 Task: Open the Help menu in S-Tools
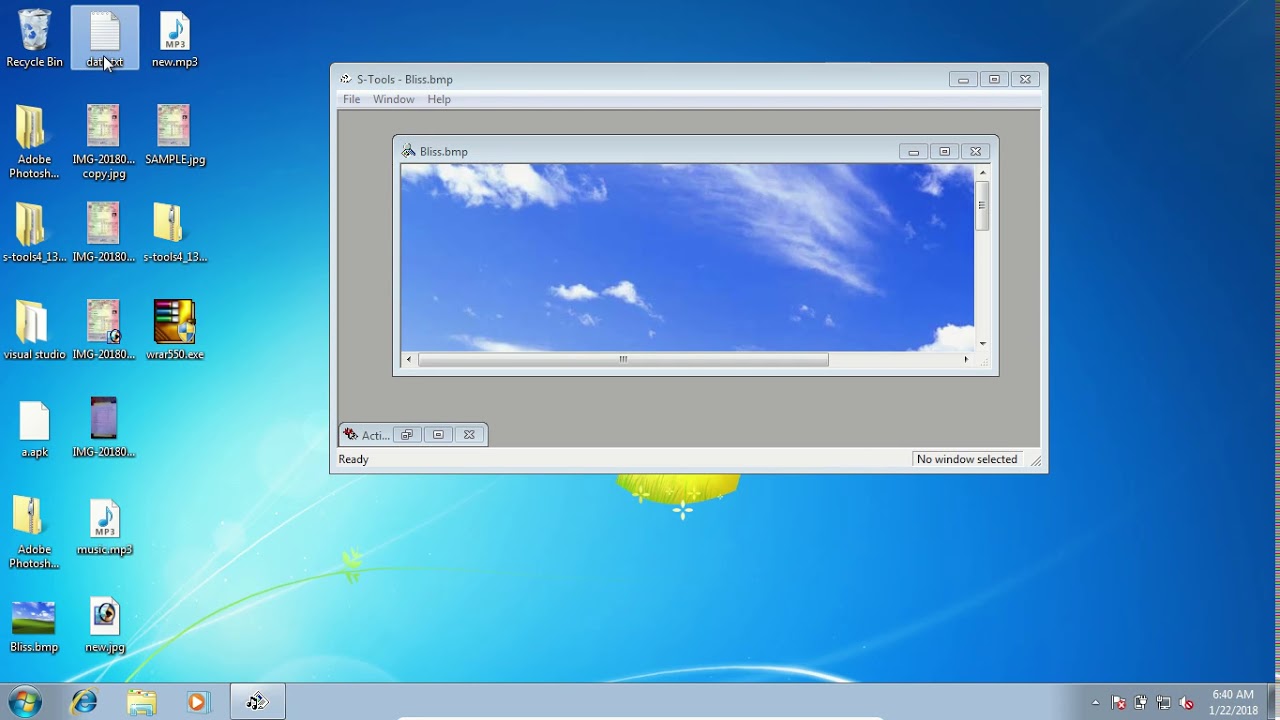click(439, 99)
